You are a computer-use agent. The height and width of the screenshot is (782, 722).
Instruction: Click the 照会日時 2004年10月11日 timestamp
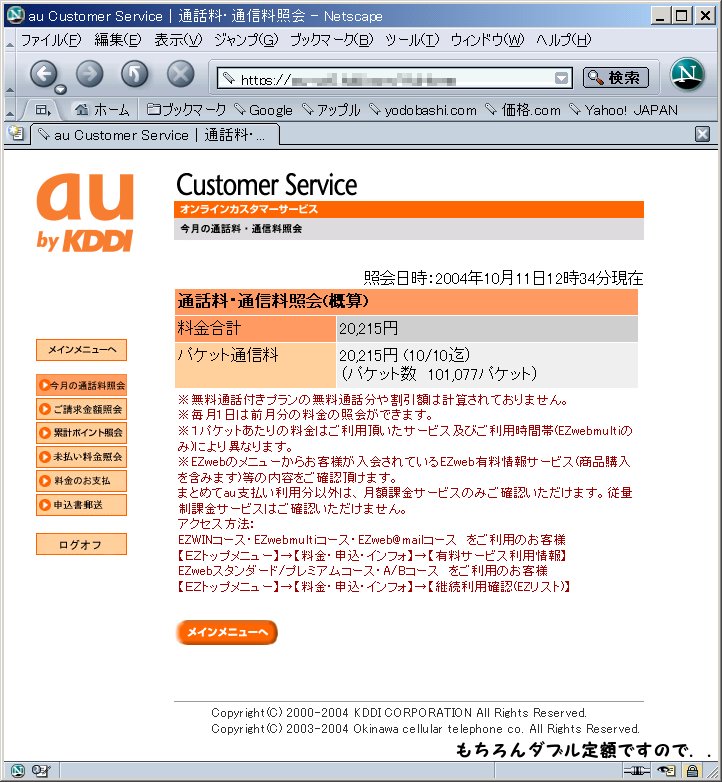[503, 278]
